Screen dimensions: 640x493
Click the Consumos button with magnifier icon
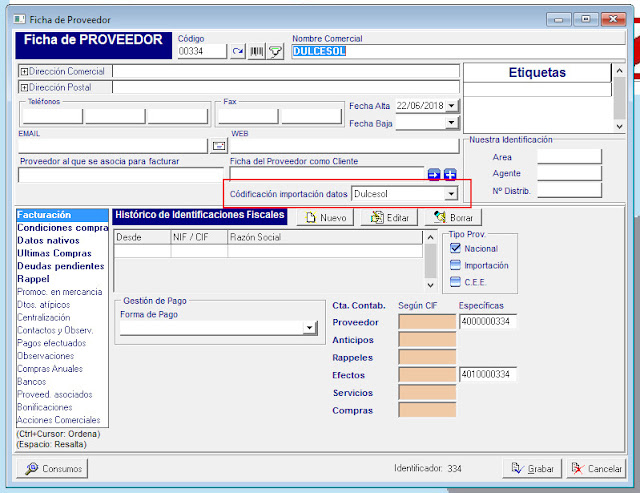[x=55, y=468]
